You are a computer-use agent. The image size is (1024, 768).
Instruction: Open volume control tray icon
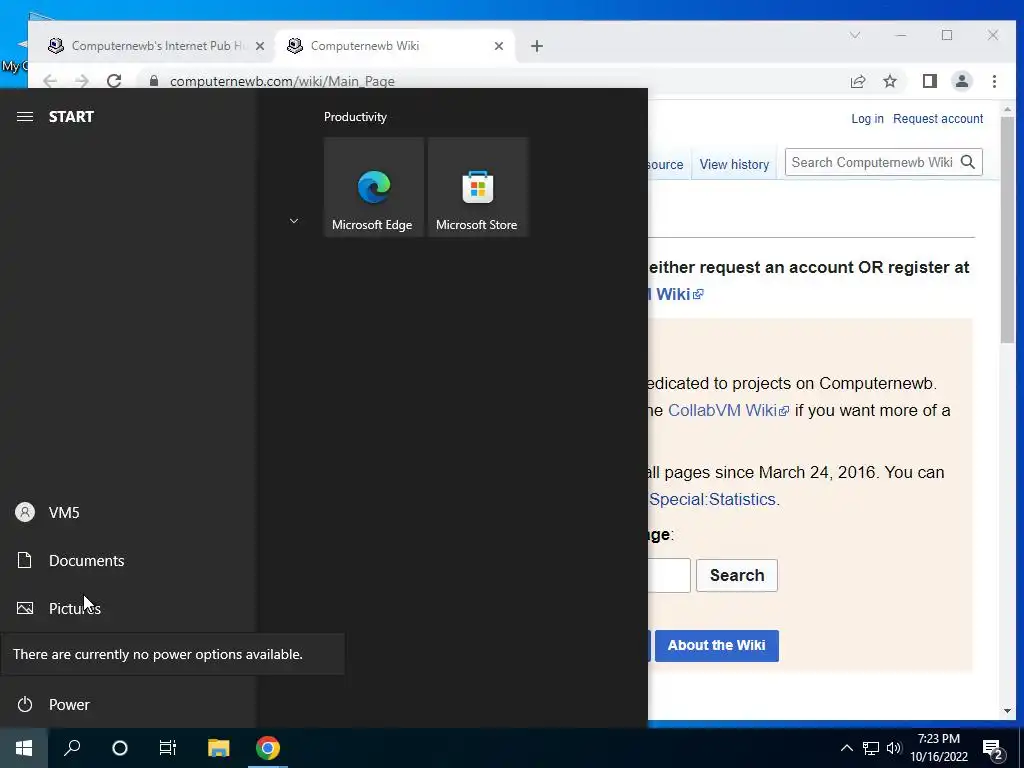pyautogui.click(x=894, y=748)
